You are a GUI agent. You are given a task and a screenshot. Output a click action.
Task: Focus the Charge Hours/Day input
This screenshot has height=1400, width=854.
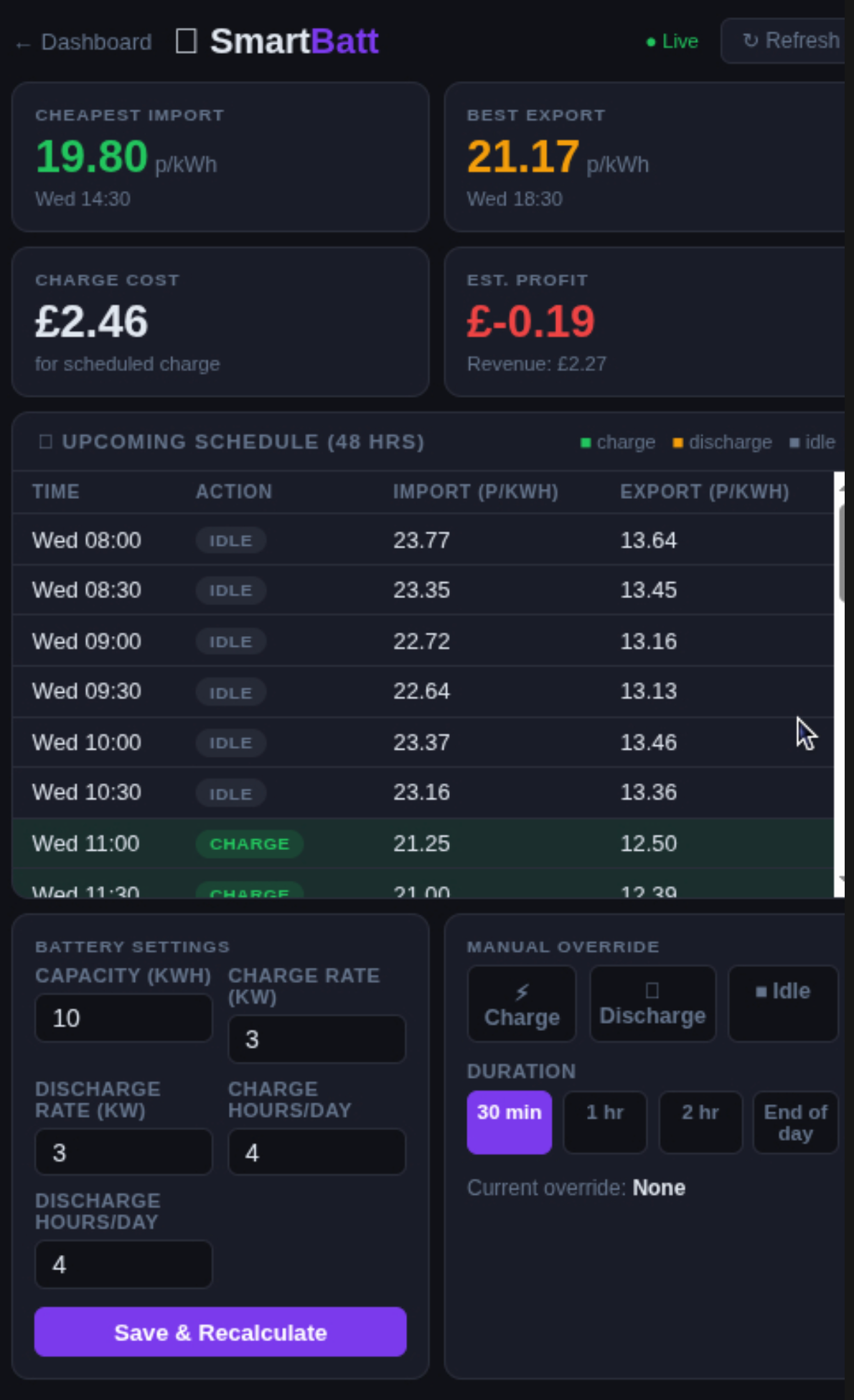tap(316, 1152)
